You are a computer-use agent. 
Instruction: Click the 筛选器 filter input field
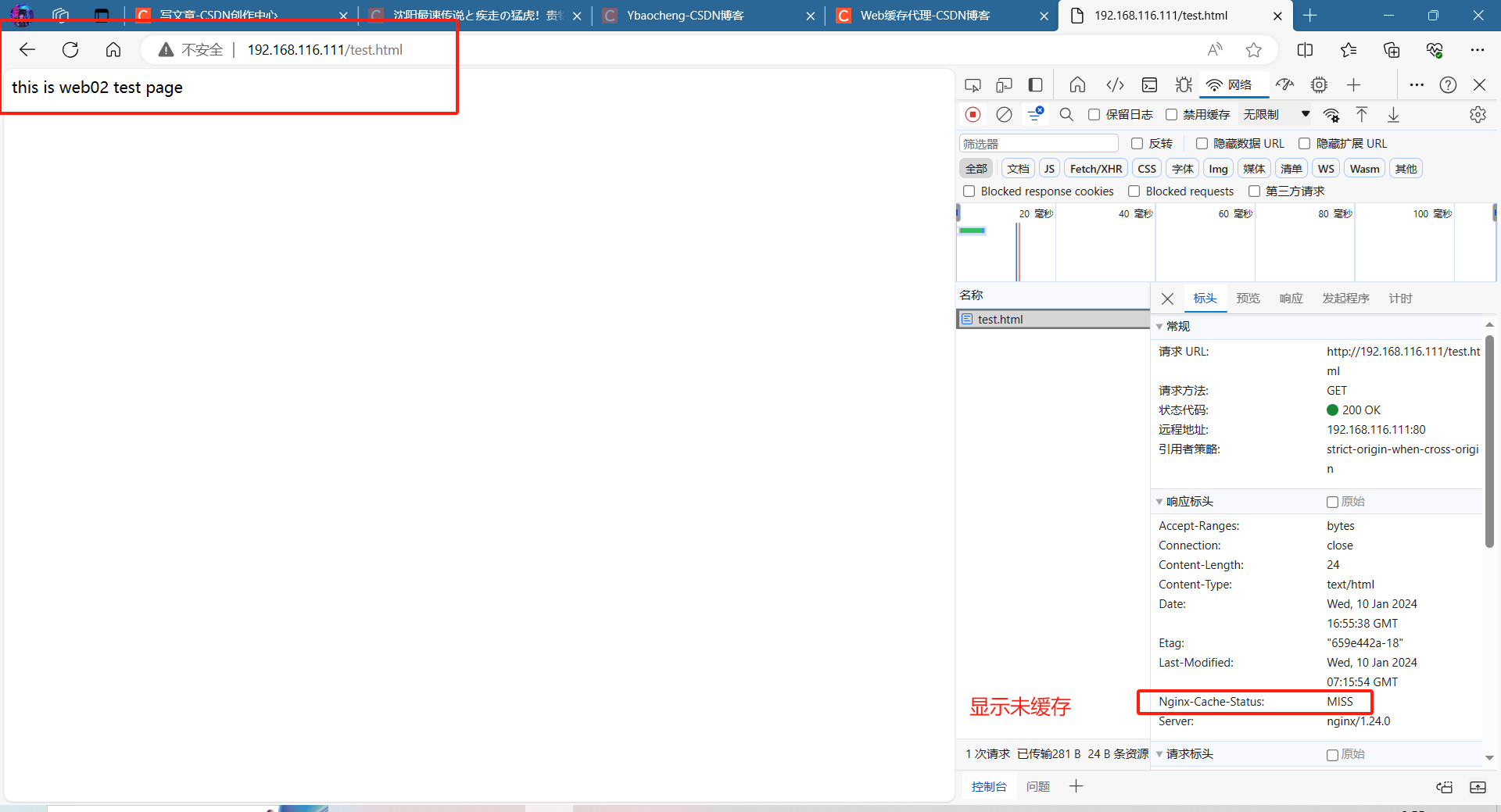click(1038, 144)
